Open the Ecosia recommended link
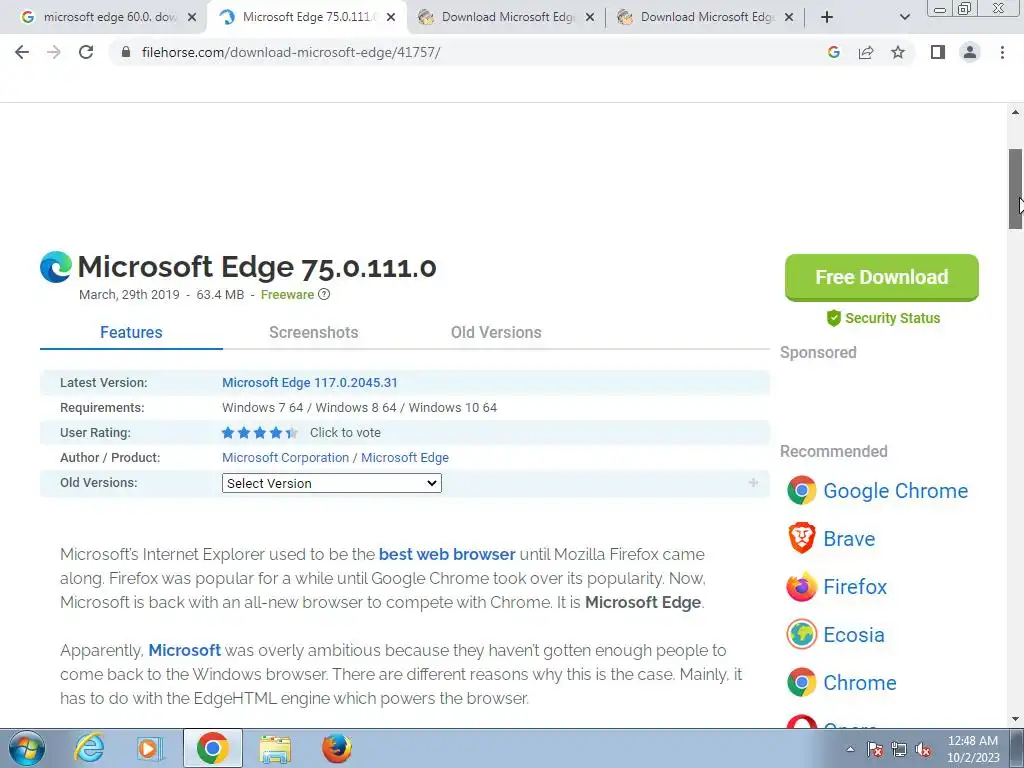Screen dimensions: 1024x768 pos(854,635)
